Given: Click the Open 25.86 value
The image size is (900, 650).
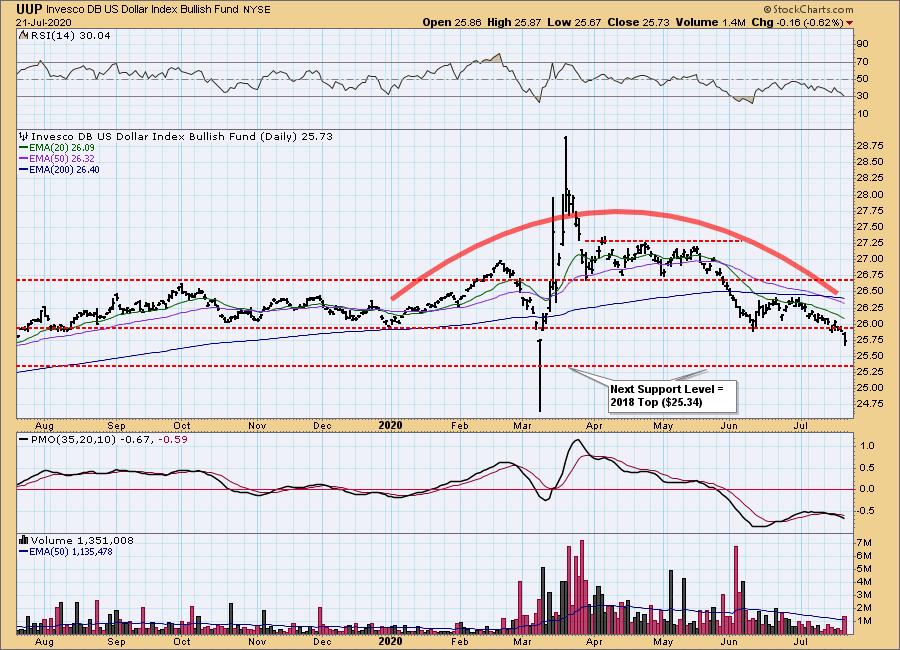Looking at the screenshot, I should [453, 22].
